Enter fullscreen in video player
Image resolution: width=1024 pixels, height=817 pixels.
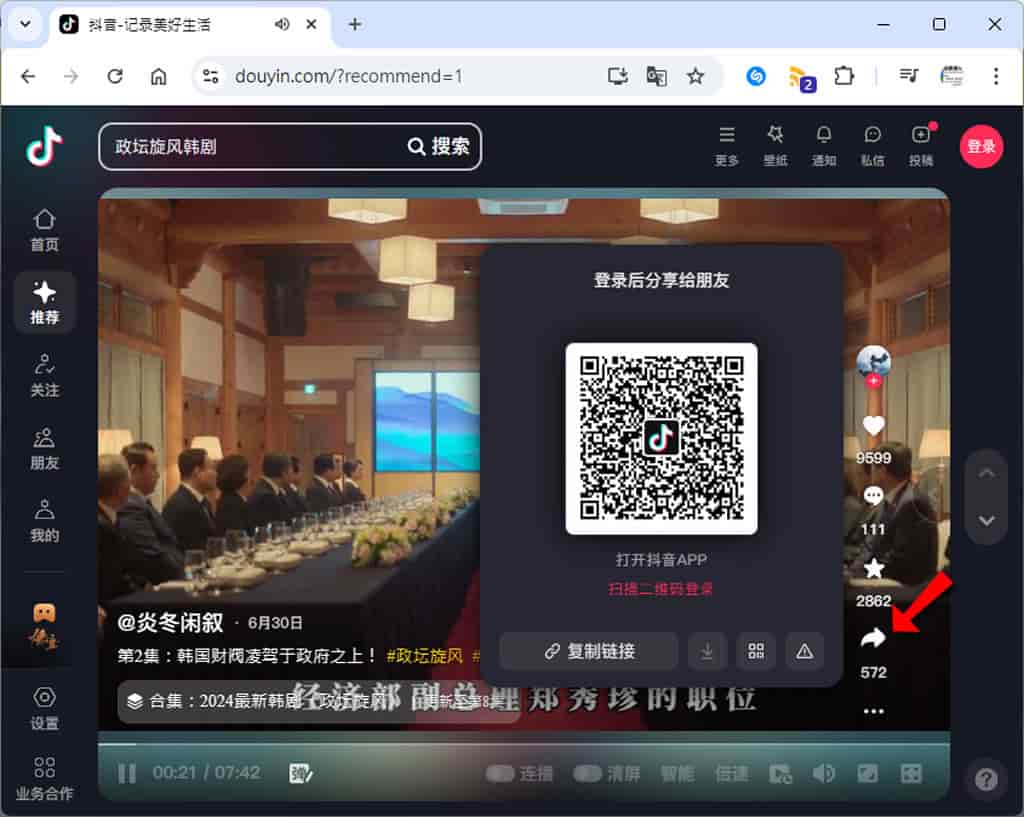911,774
